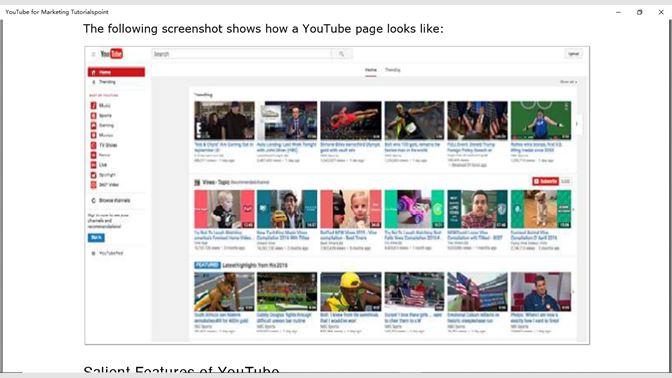The width and height of the screenshot is (672, 378).
Task: Select Music label in sidebar
Action: pyautogui.click(x=105, y=105)
